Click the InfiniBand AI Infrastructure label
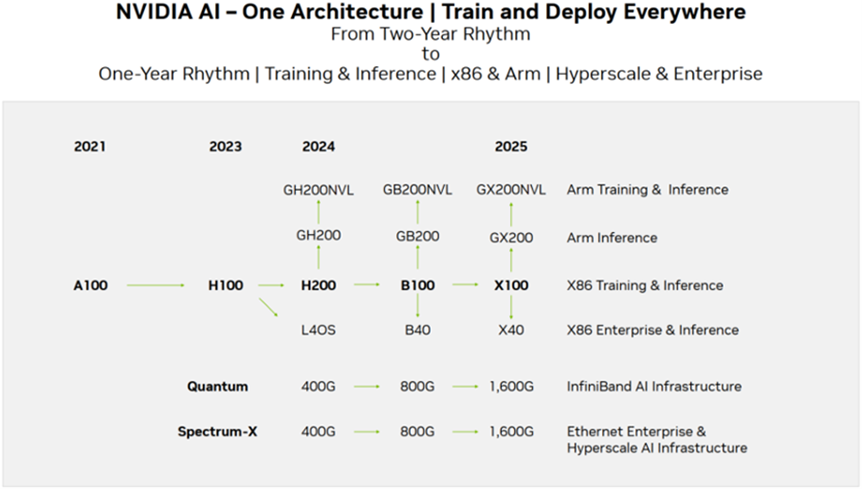Viewport: 862px width, 489px height. tap(654, 386)
